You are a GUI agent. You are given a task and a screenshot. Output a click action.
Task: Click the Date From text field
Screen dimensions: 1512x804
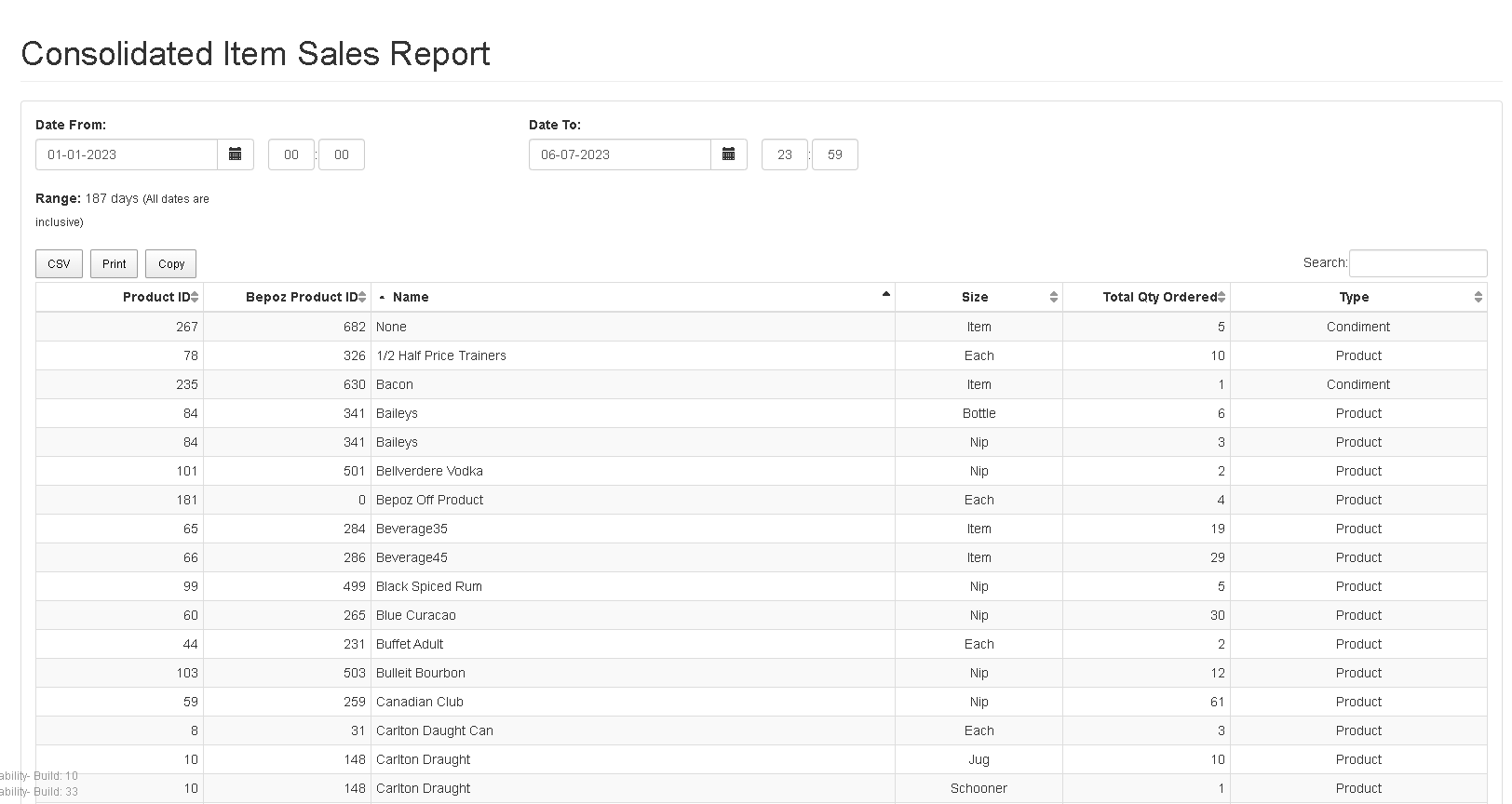point(127,154)
